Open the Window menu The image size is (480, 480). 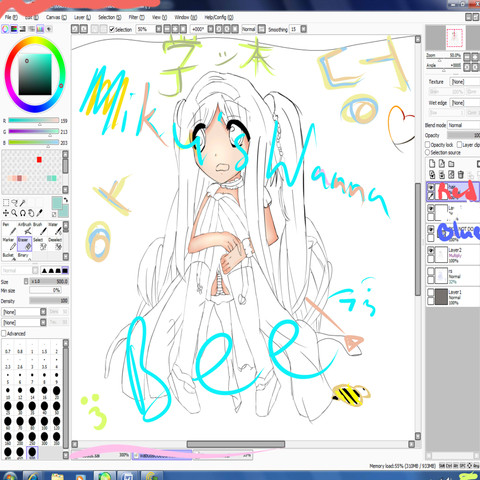[x=186, y=17]
